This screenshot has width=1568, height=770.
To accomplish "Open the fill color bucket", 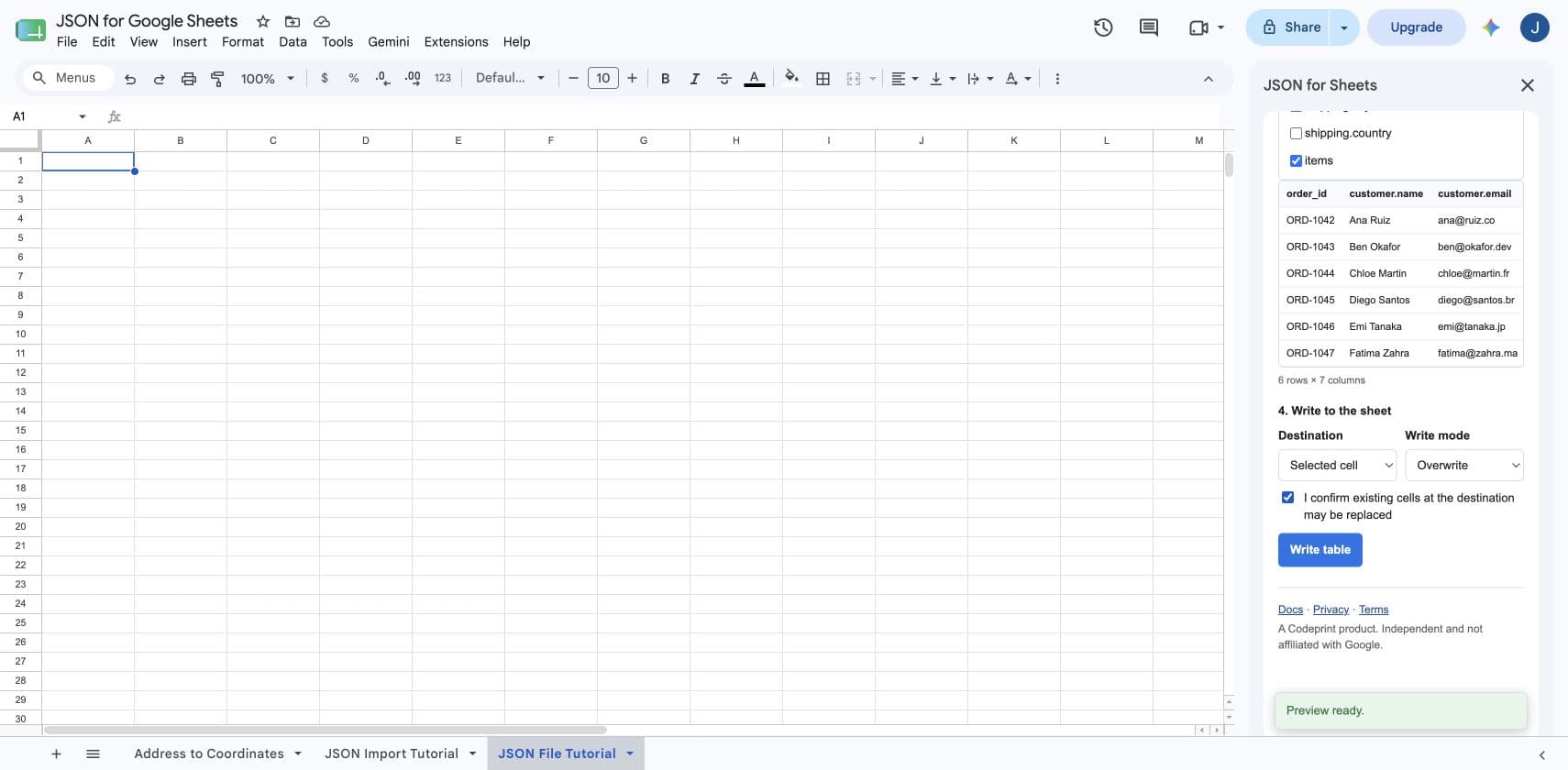I will 791,78.
